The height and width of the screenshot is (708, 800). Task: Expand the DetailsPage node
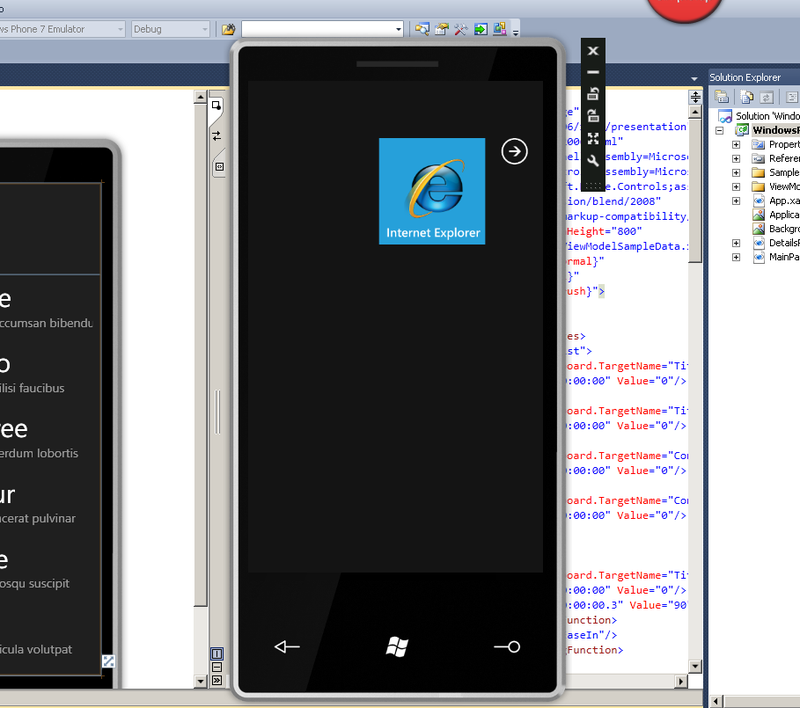736,243
